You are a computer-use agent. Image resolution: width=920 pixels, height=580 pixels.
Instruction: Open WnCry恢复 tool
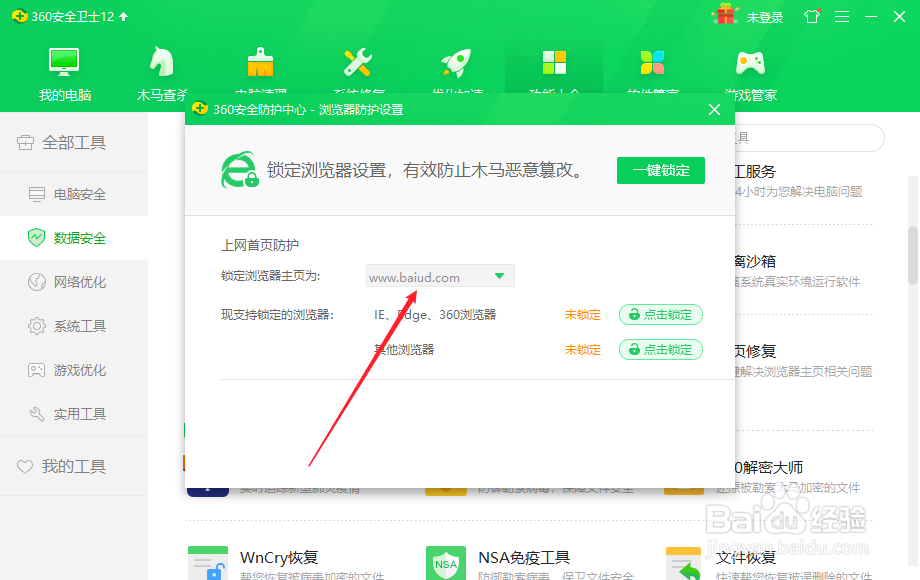(279, 557)
